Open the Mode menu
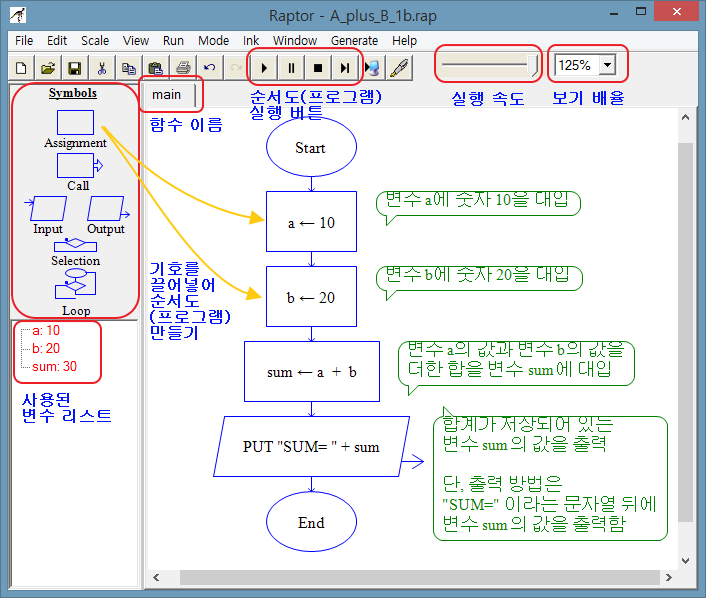 point(213,41)
